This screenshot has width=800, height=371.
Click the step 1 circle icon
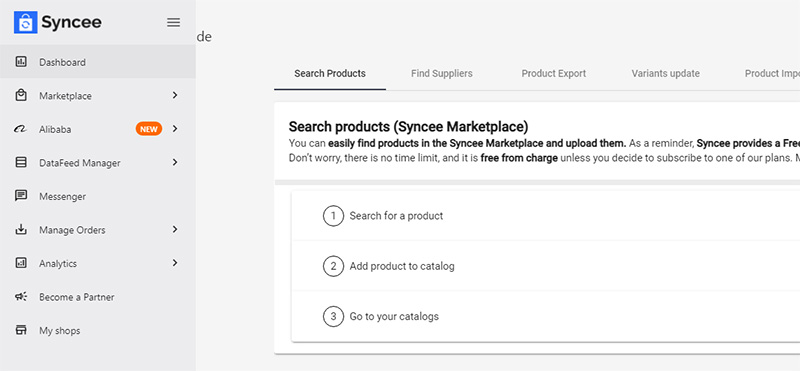pyautogui.click(x=333, y=216)
